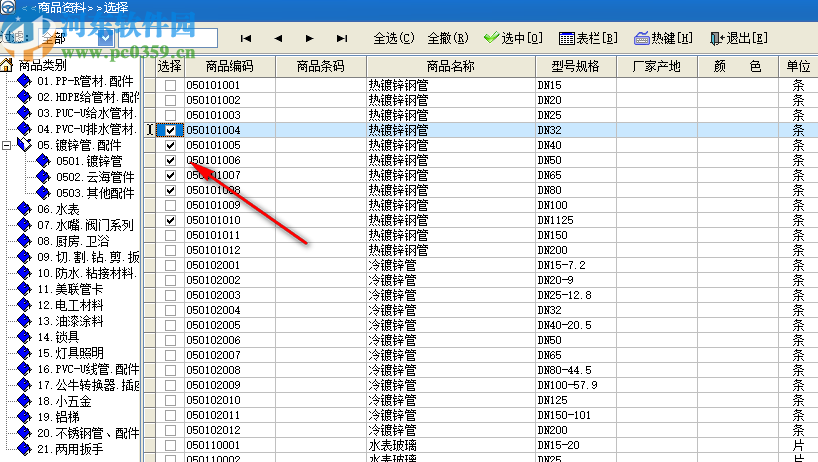Check the box for 050110001
This screenshot has height=462, width=818.
[x=171, y=445]
